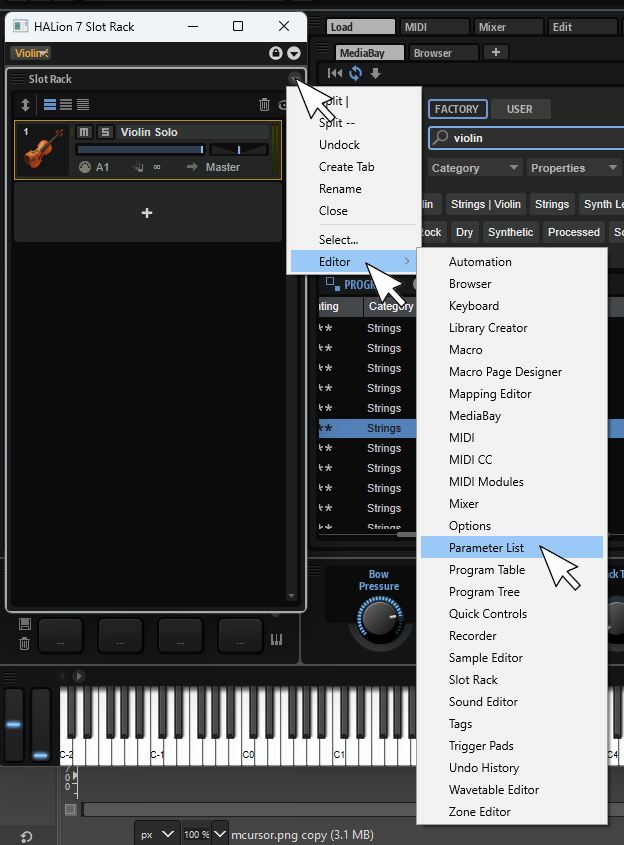Click the save floppy icon beside trigger pads

(24, 624)
